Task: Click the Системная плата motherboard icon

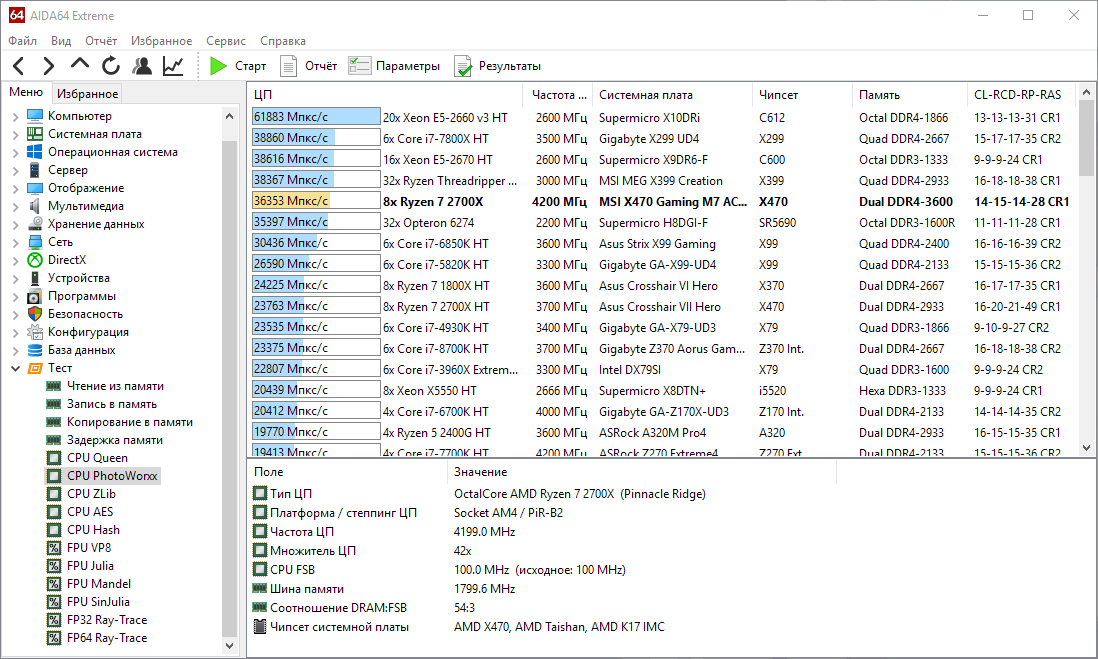Action: [x=35, y=134]
